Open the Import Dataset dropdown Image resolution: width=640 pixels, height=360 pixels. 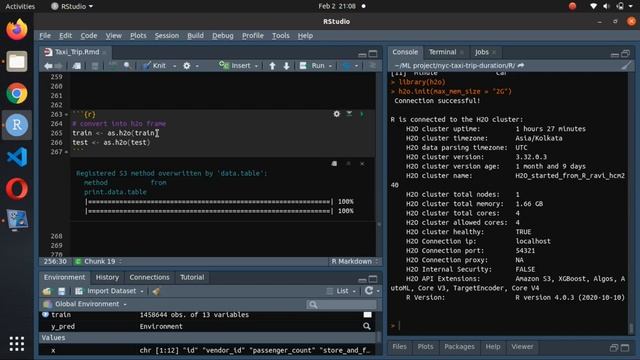109,291
